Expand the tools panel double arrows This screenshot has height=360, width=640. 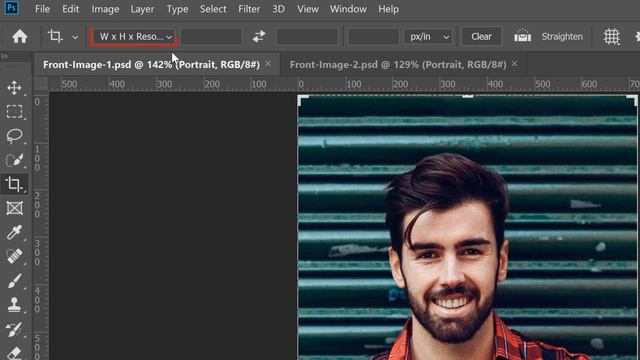[x=4, y=56]
